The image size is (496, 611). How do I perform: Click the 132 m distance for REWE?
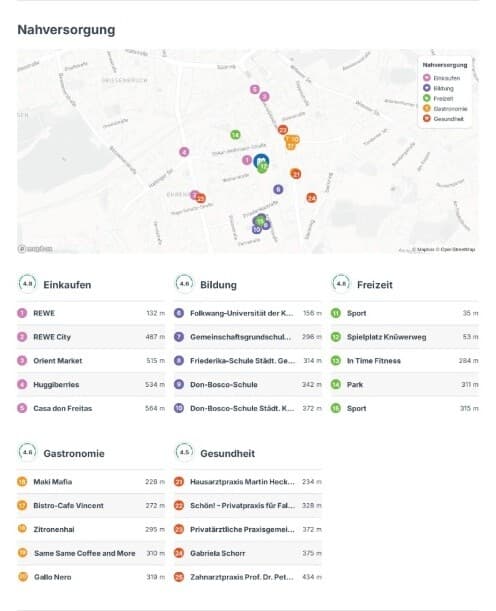coord(156,313)
